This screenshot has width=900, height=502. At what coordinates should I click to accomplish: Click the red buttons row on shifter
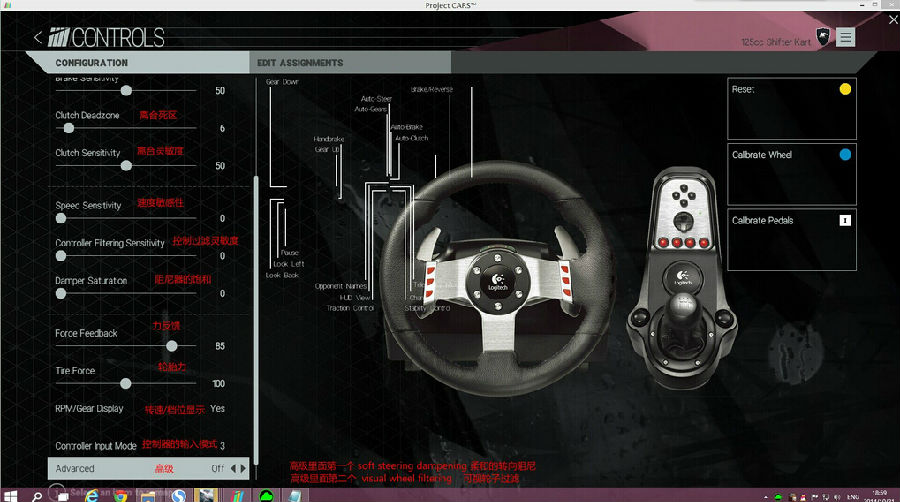683,243
